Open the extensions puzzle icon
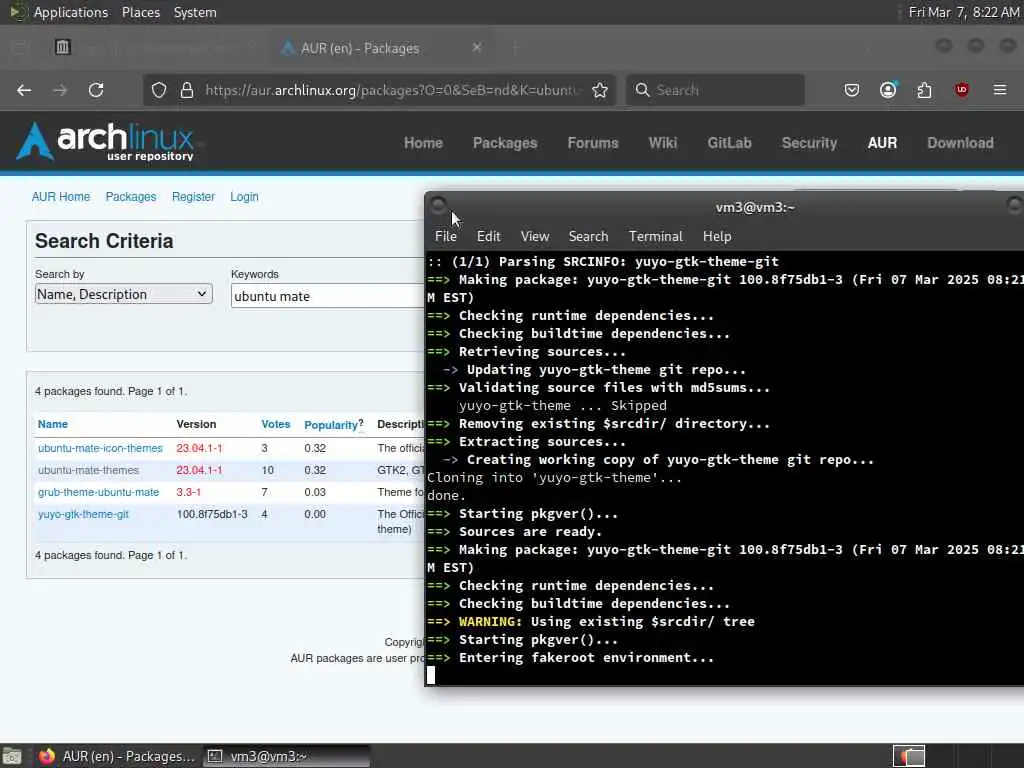This screenshot has width=1024, height=768. point(924,90)
